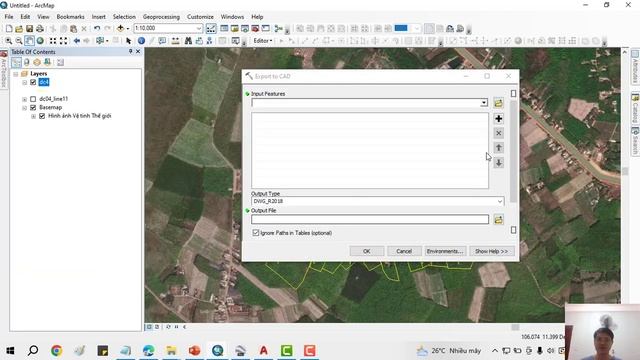The width and height of the screenshot is (640, 360).
Task: Open Chrome from the Windows taskbar
Action: [56, 350]
